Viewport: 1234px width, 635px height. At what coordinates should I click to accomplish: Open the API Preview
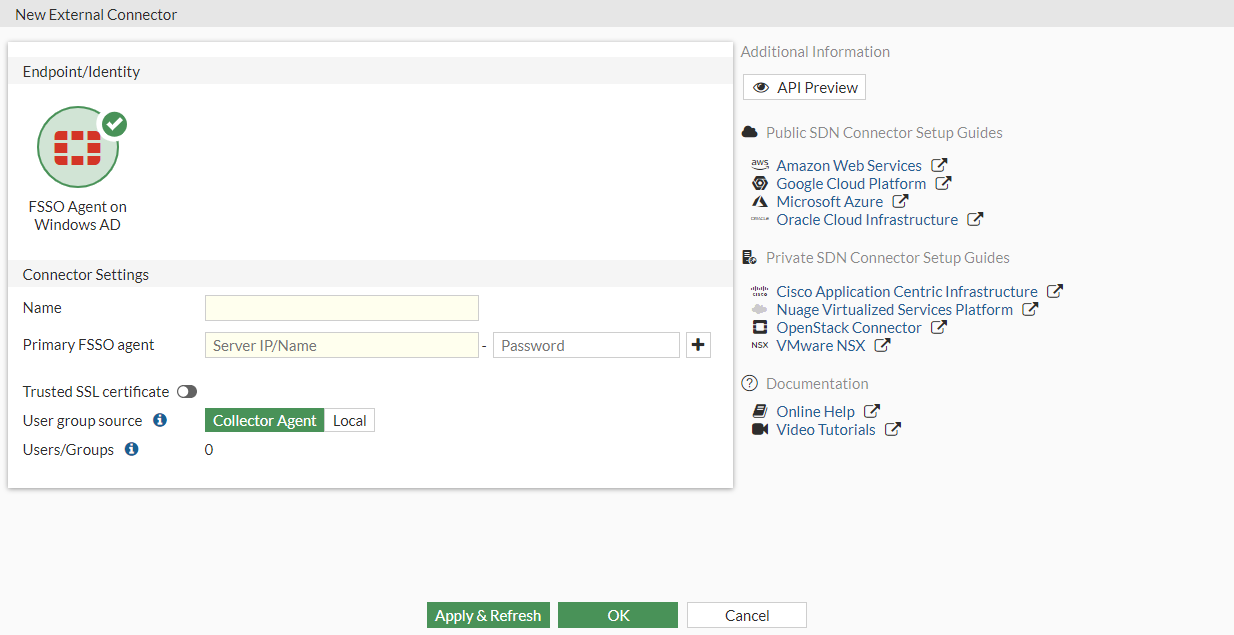[x=804, y=87]
